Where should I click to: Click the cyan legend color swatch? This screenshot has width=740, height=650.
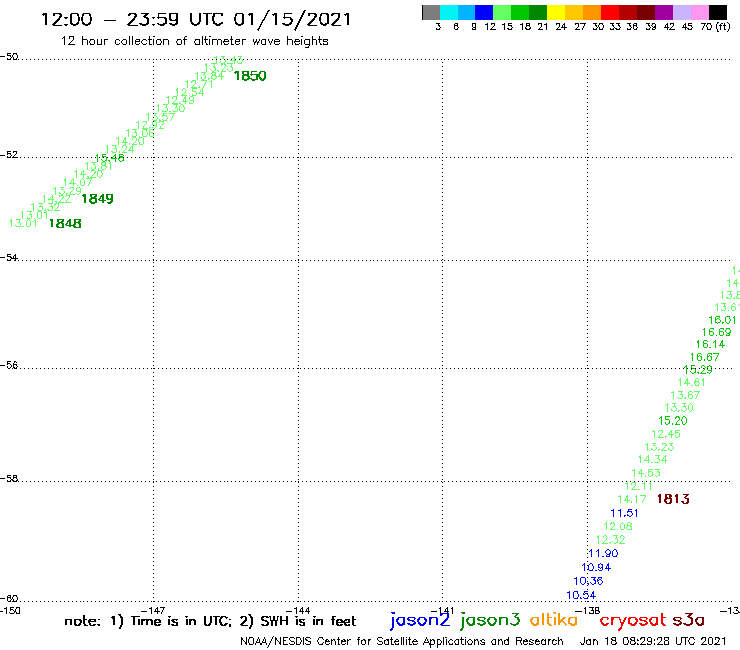click(449, 12)
